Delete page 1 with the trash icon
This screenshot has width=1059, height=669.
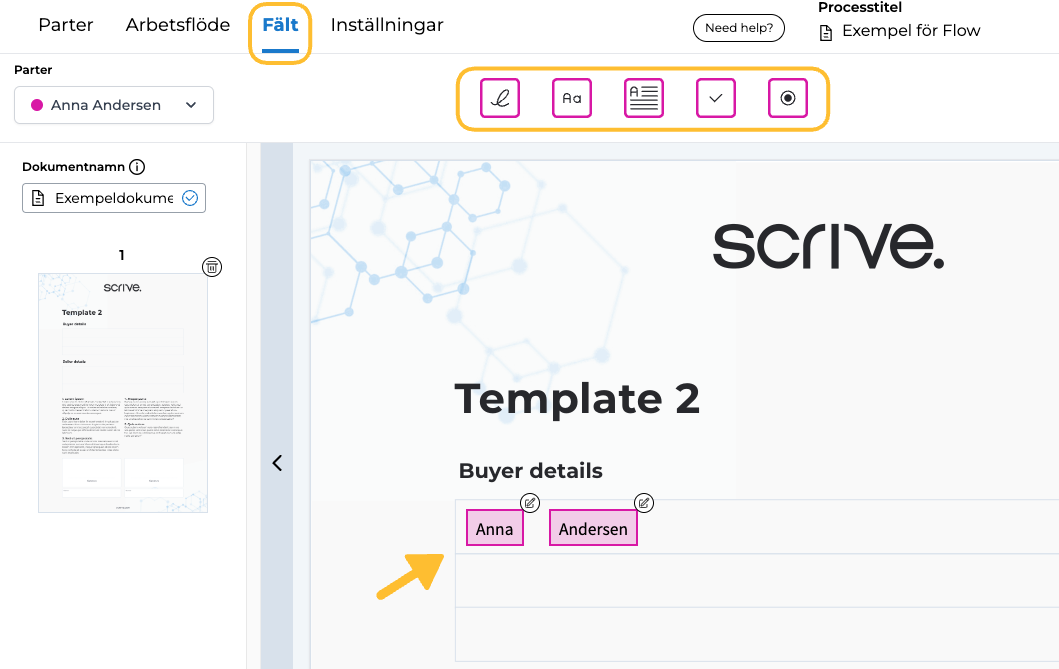(212, 267)
